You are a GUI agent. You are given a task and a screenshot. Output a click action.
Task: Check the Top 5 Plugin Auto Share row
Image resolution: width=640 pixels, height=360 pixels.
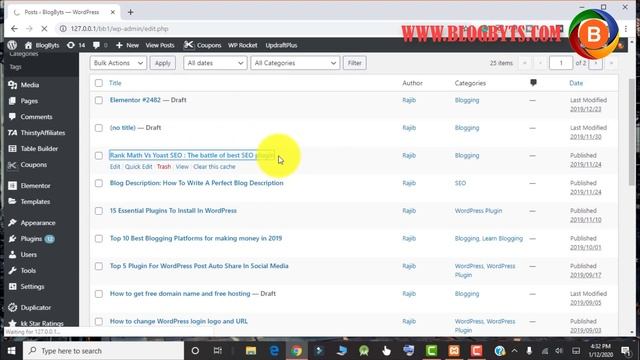click(x=99, y=266)
